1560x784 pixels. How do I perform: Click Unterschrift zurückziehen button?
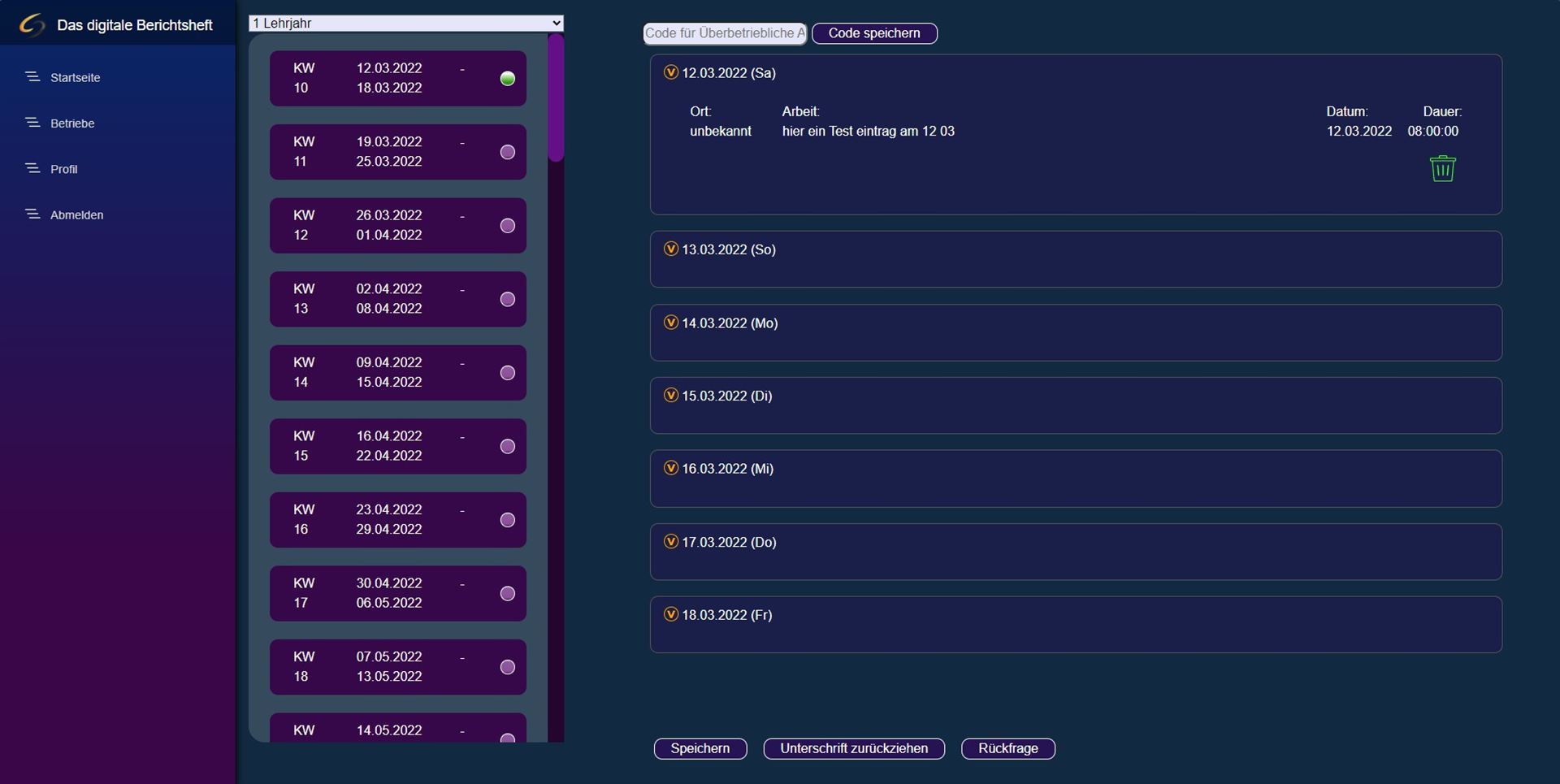pyautogui.click(x=854, y=748)
